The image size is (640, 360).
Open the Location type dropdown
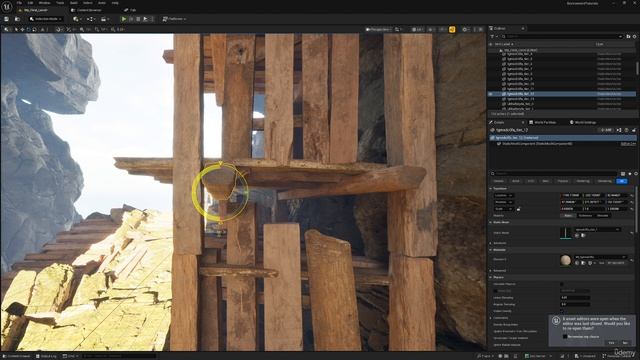coord(504,196)
